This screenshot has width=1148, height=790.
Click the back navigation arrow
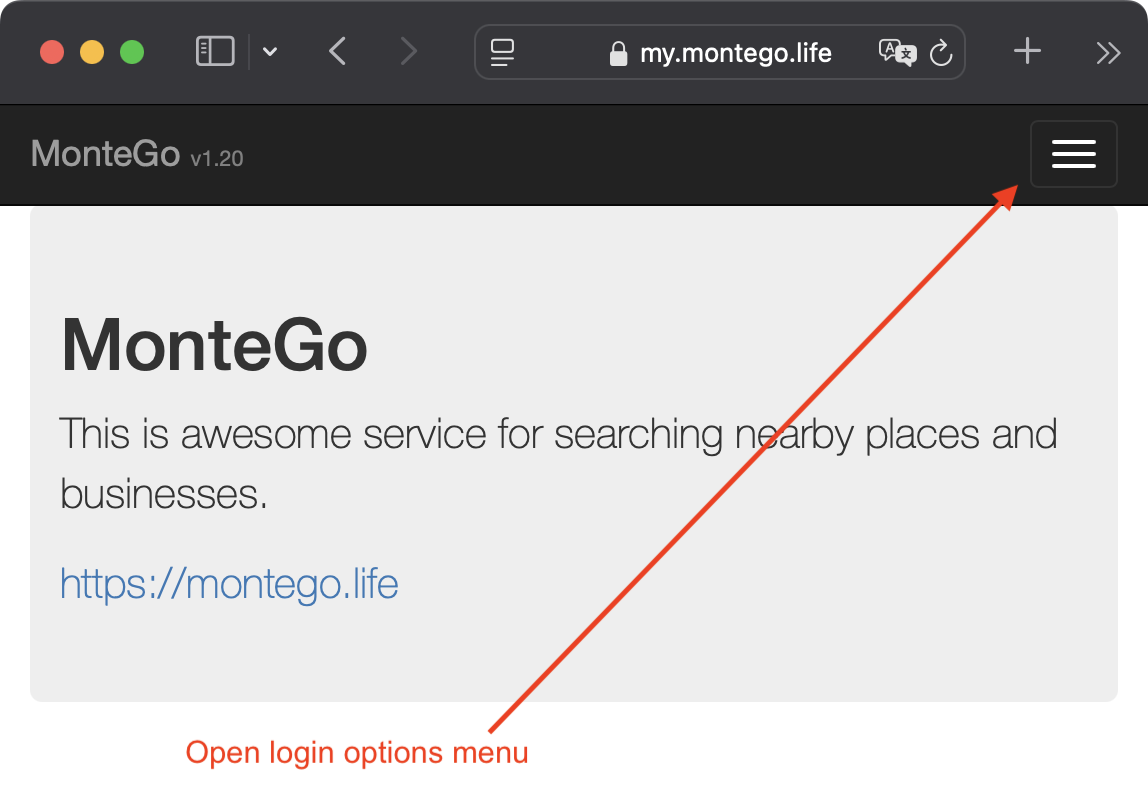tap(337, 51)
